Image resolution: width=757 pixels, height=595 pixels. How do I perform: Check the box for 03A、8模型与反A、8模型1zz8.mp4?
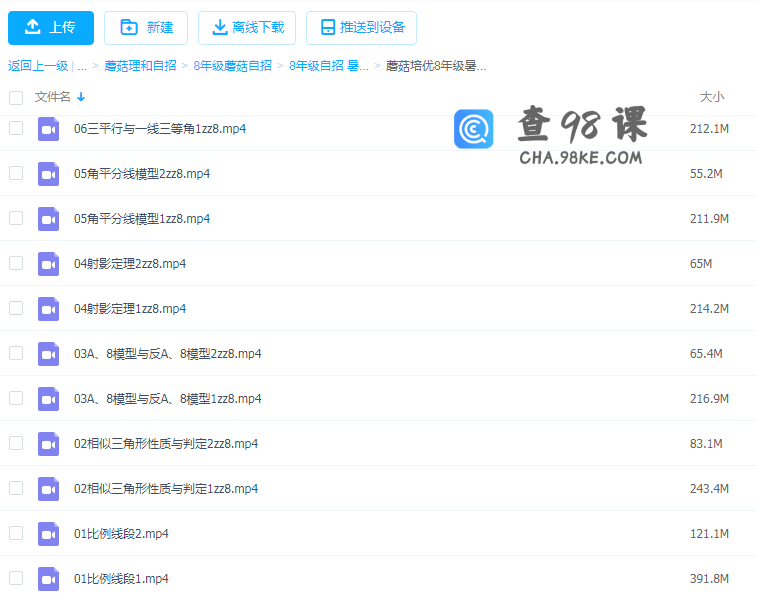16,398
